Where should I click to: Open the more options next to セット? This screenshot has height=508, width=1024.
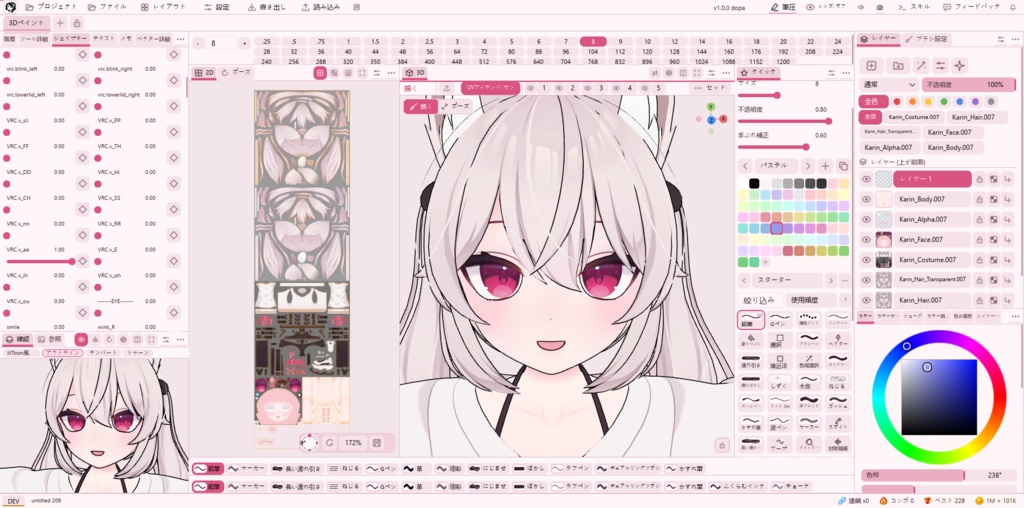(698, 88)
